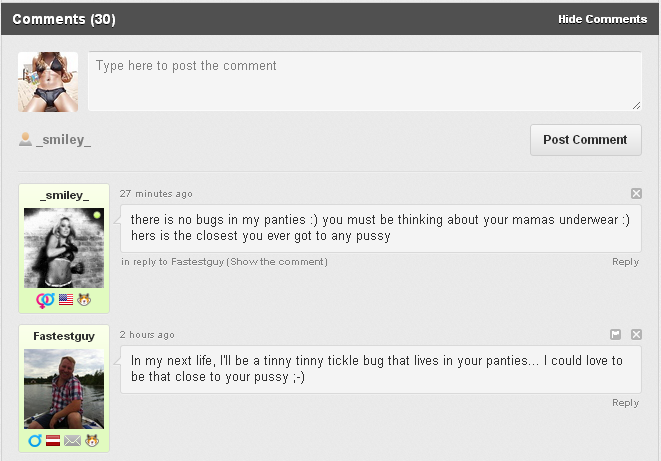Focus the 'Type here to post the comment' box
Viewport: 661px width, 461px height.
[x=365, y=81]
